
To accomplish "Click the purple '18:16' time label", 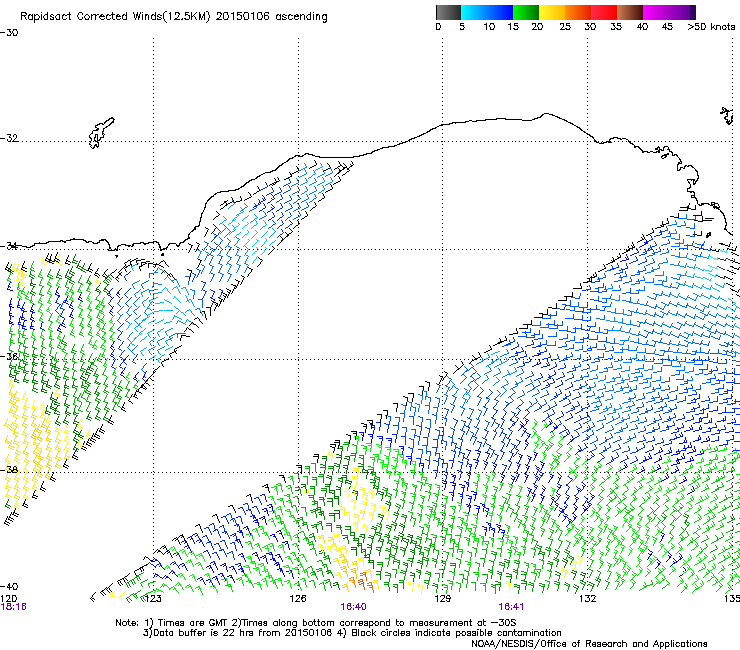I will pos(13,607).
